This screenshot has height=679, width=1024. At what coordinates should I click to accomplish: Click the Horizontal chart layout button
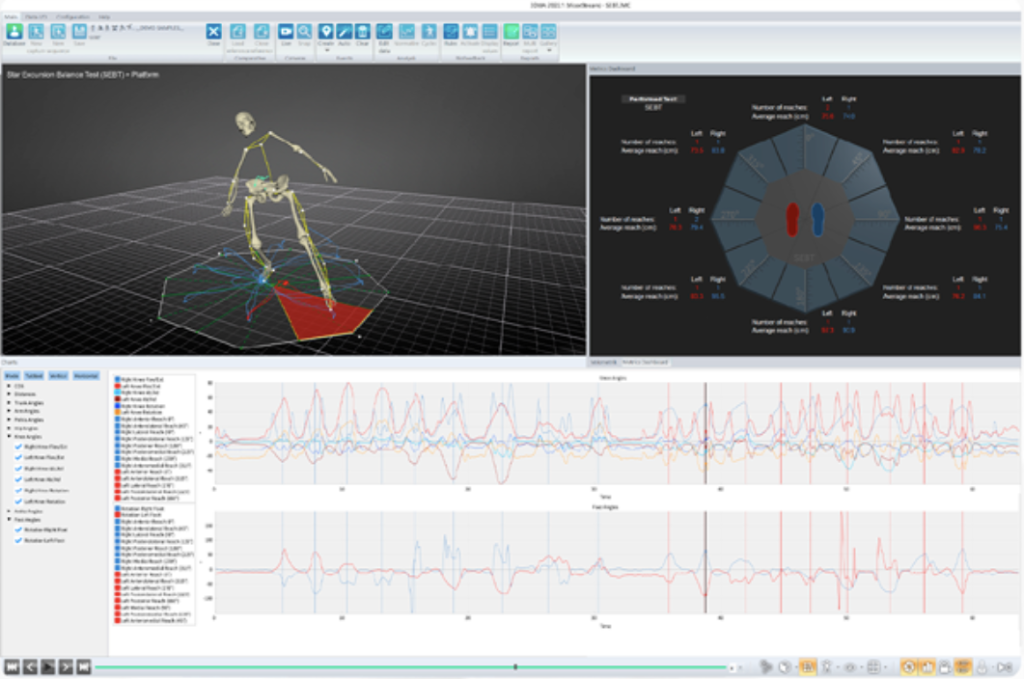click(86, 376)
